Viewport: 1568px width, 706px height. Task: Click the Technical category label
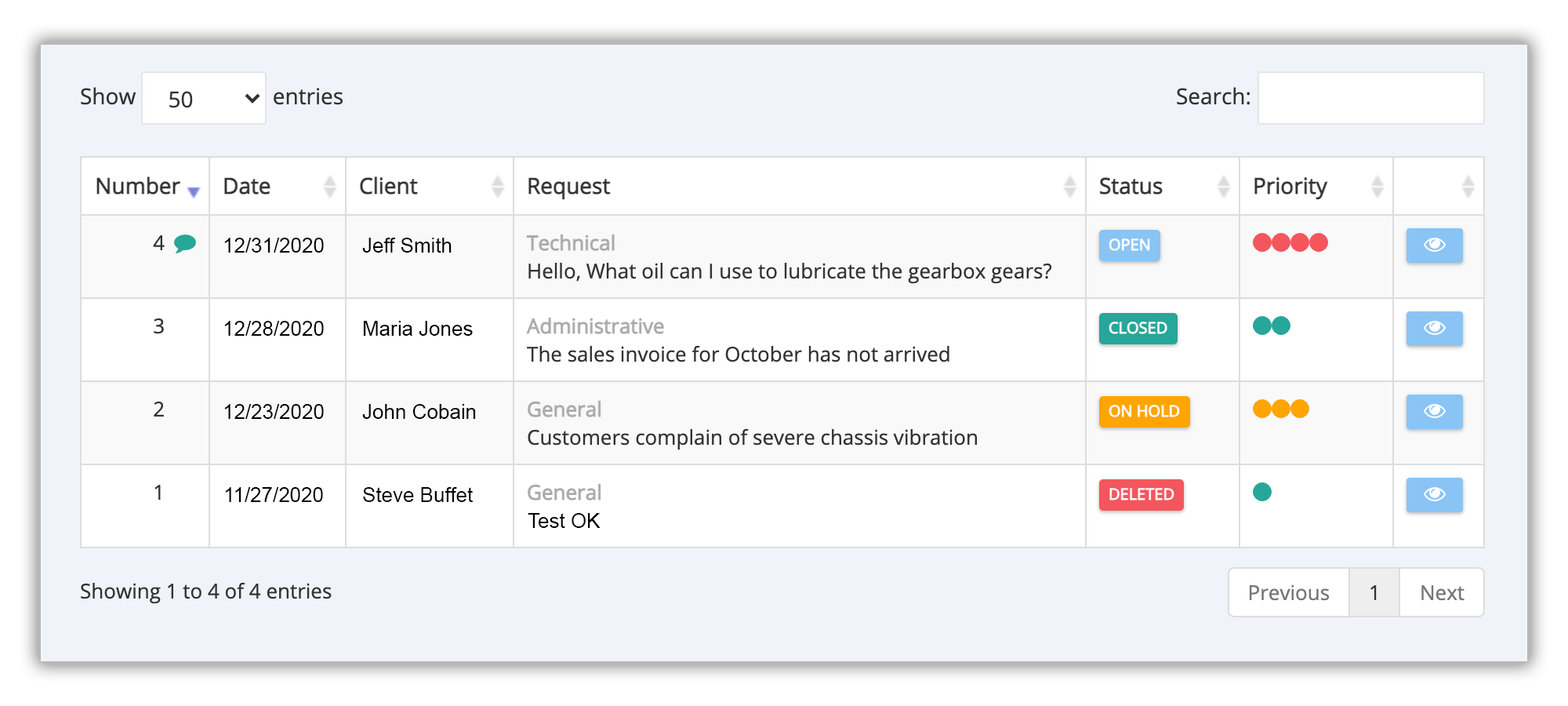571,243
